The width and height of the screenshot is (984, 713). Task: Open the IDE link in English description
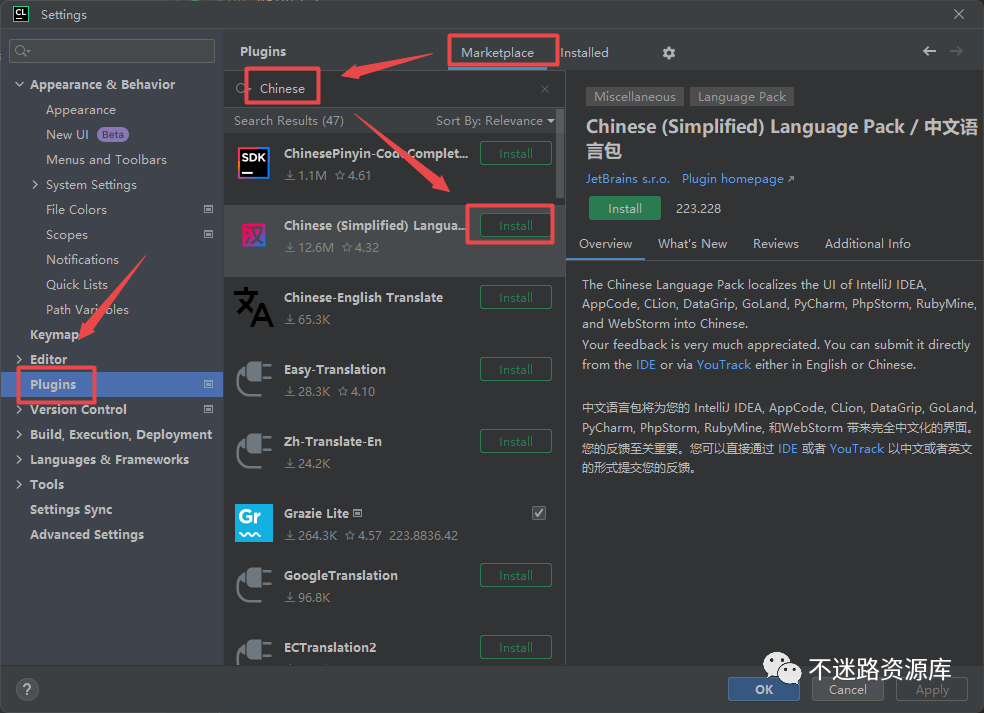tap(646, 365)
